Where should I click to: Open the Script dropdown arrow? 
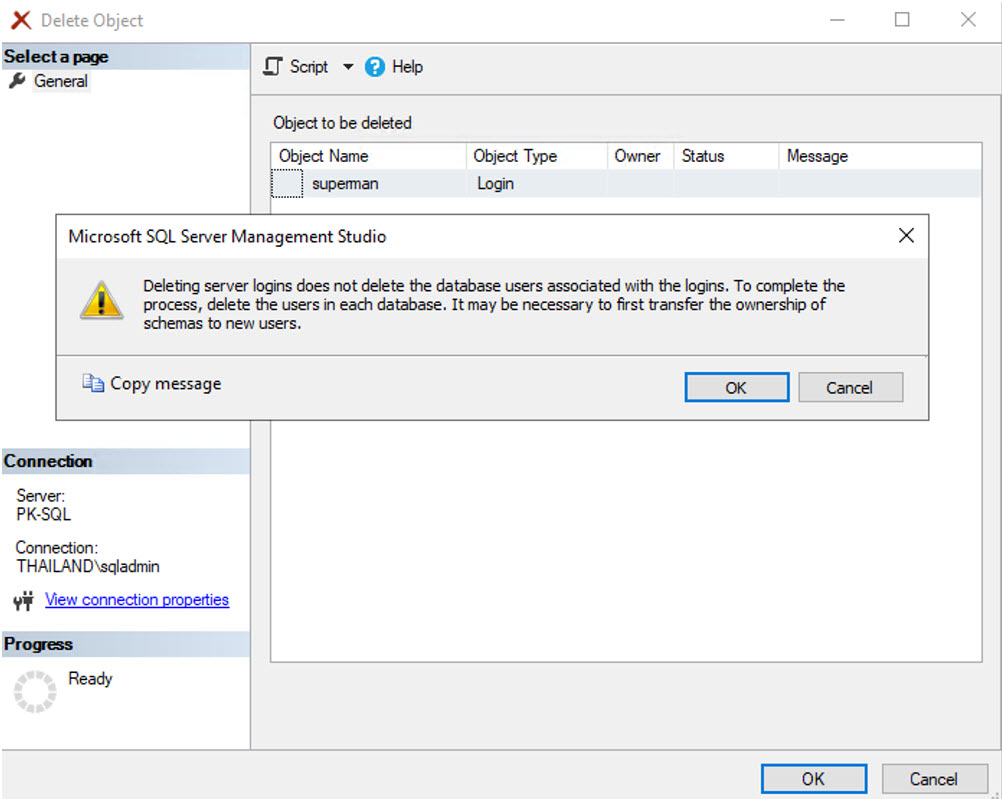[348, 67]
